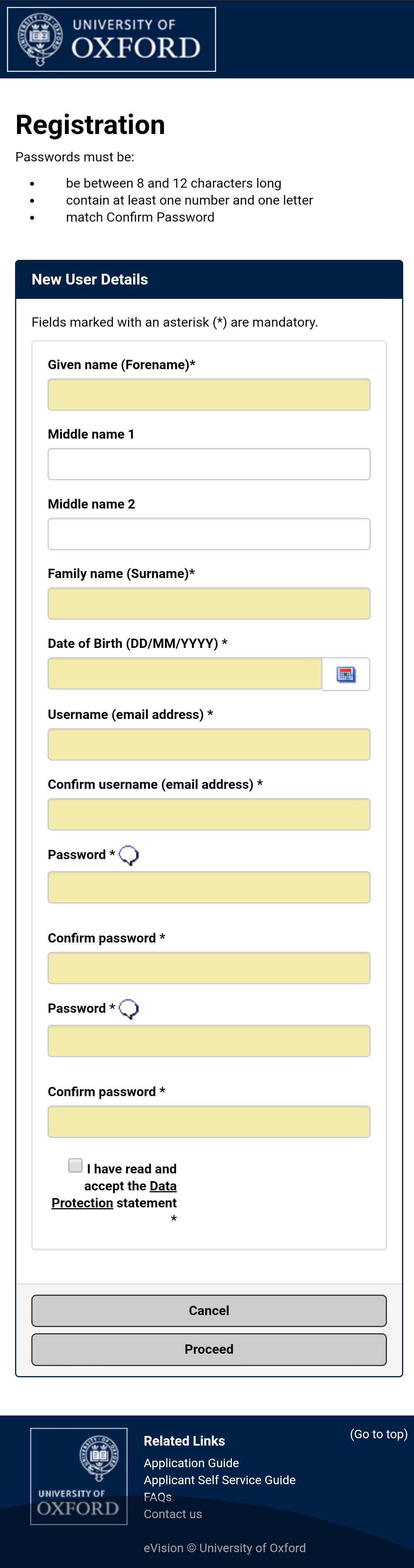414x1568 pixels.
Task: Click the Oxford logo in the footer
Action: pyautogui.click(x=78, y=1475)
